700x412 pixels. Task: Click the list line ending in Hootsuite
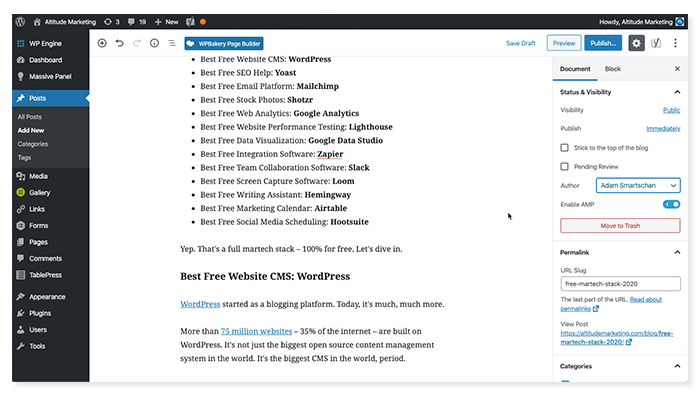click(x=284, y=222)
